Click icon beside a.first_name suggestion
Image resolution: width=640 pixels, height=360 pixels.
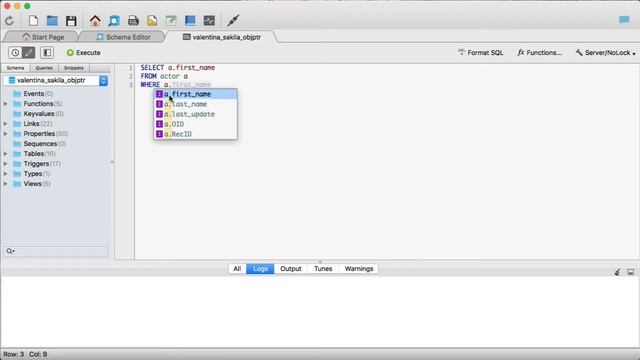(160, 94)
